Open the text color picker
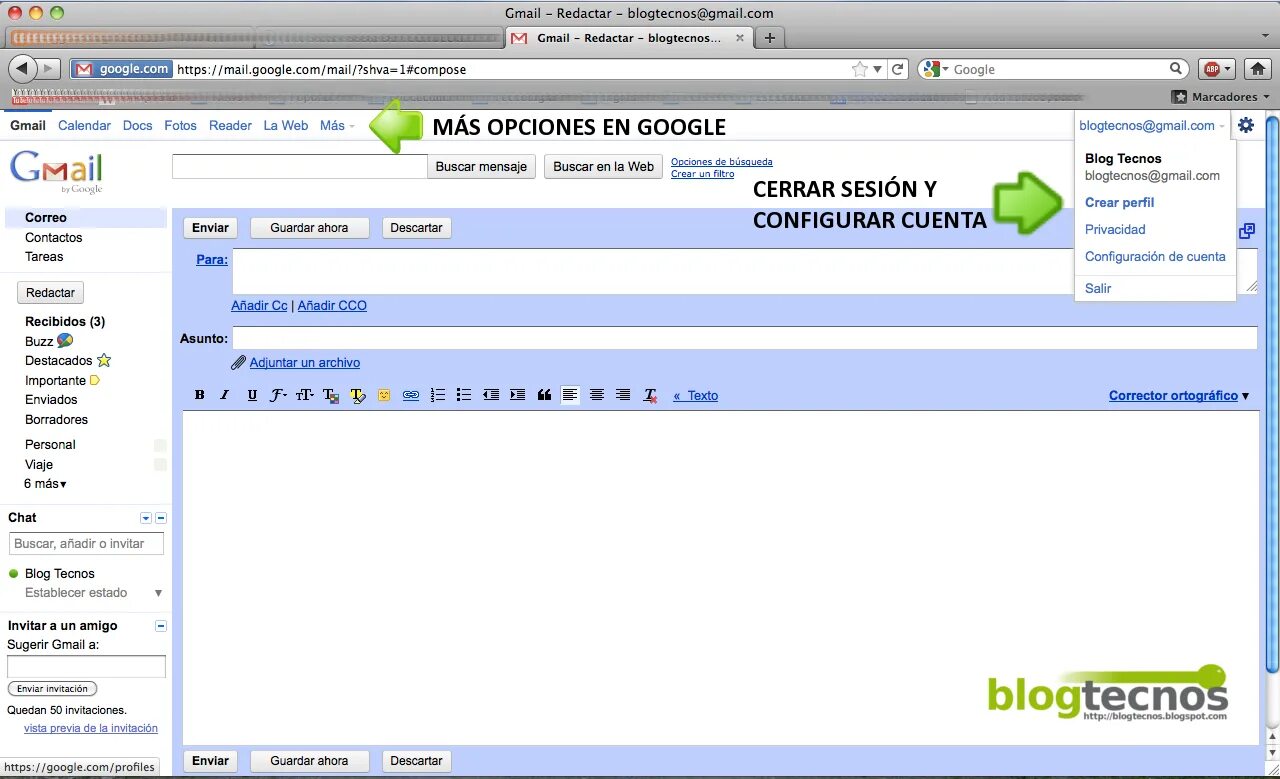Viewport: 1280px width, 779px height. tap(331, 395)
